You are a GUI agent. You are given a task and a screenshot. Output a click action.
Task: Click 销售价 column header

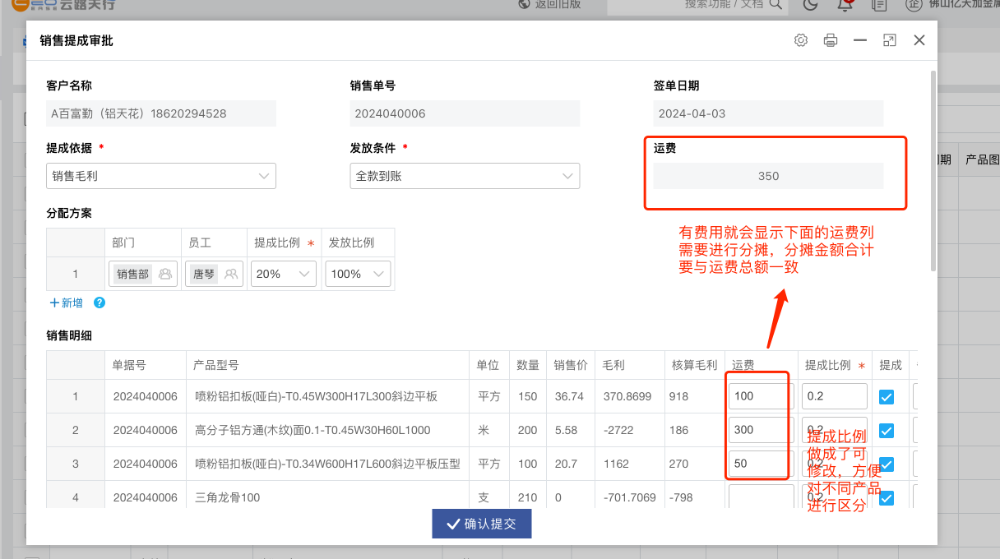(570, 365)
